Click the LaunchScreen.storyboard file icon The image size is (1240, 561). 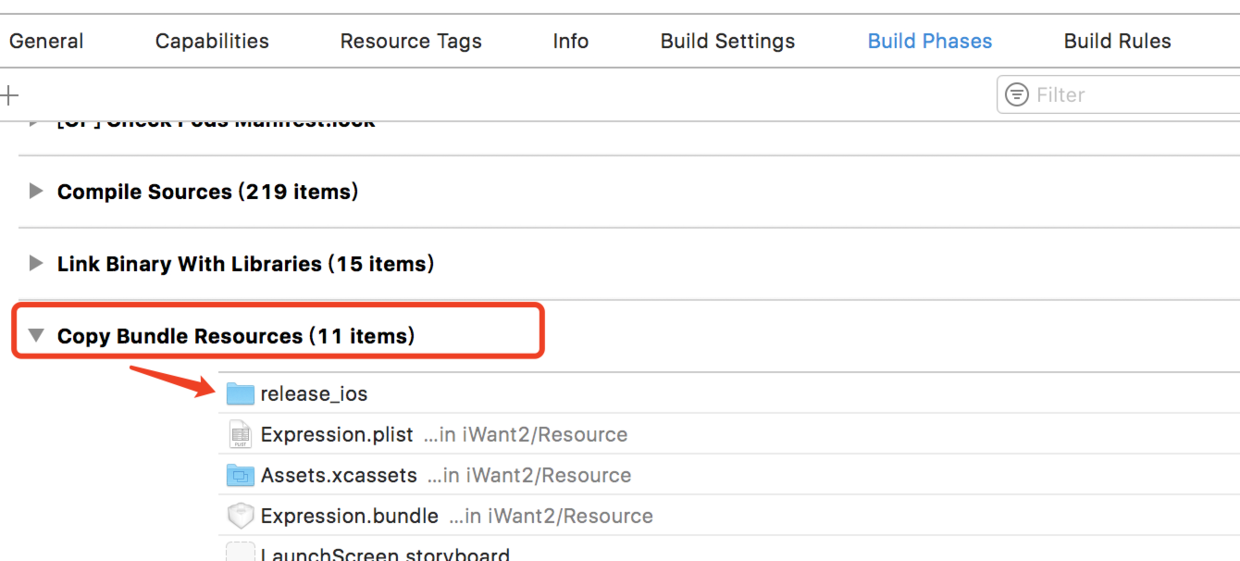pos(240,553)
